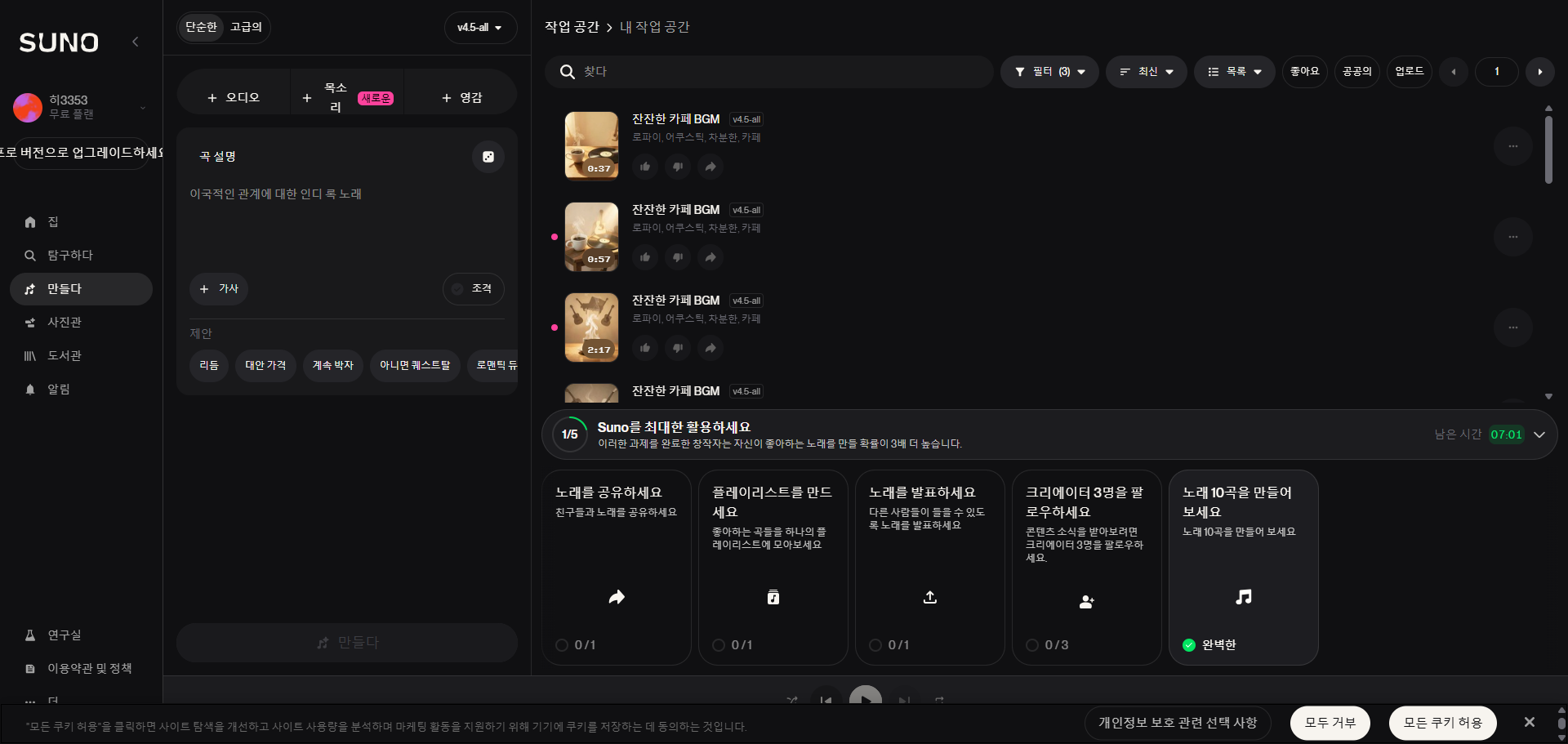Open 개인정보 보호 관련 선택 사항 settings

click(1178, 723)
